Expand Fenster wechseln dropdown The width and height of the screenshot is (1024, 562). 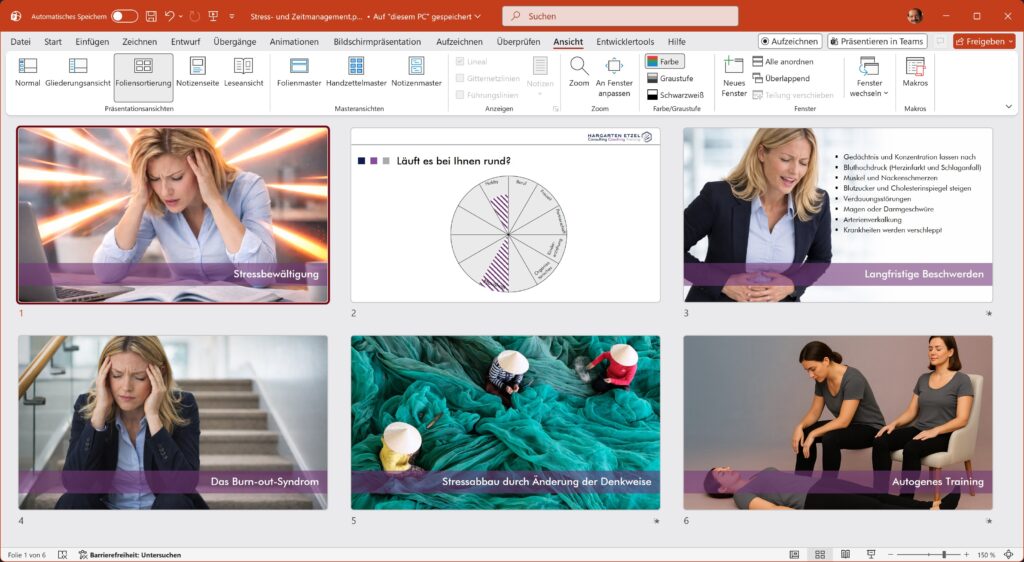(x=869, y=76)
